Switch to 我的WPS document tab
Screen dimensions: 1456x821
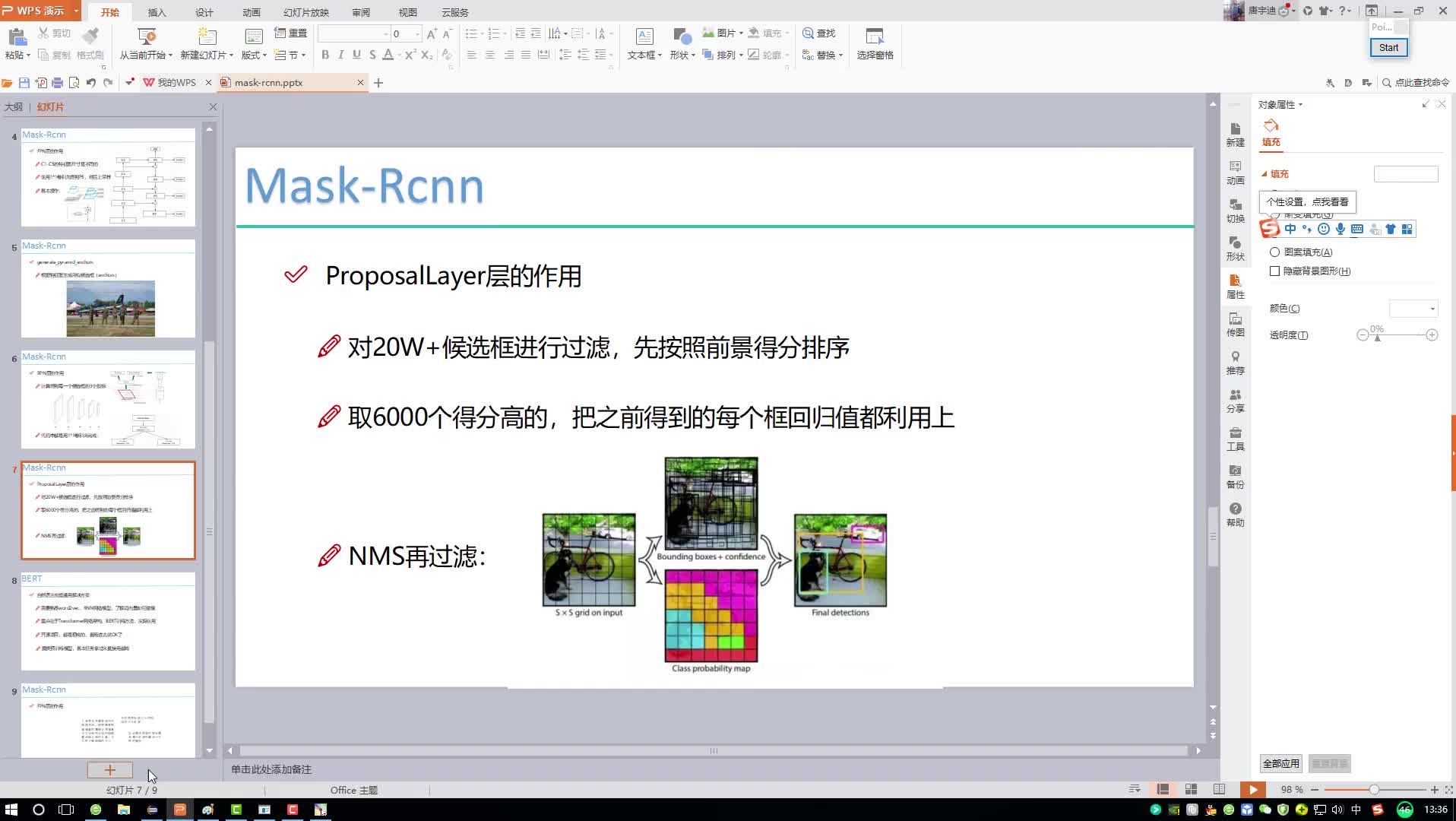coord(176,82)
